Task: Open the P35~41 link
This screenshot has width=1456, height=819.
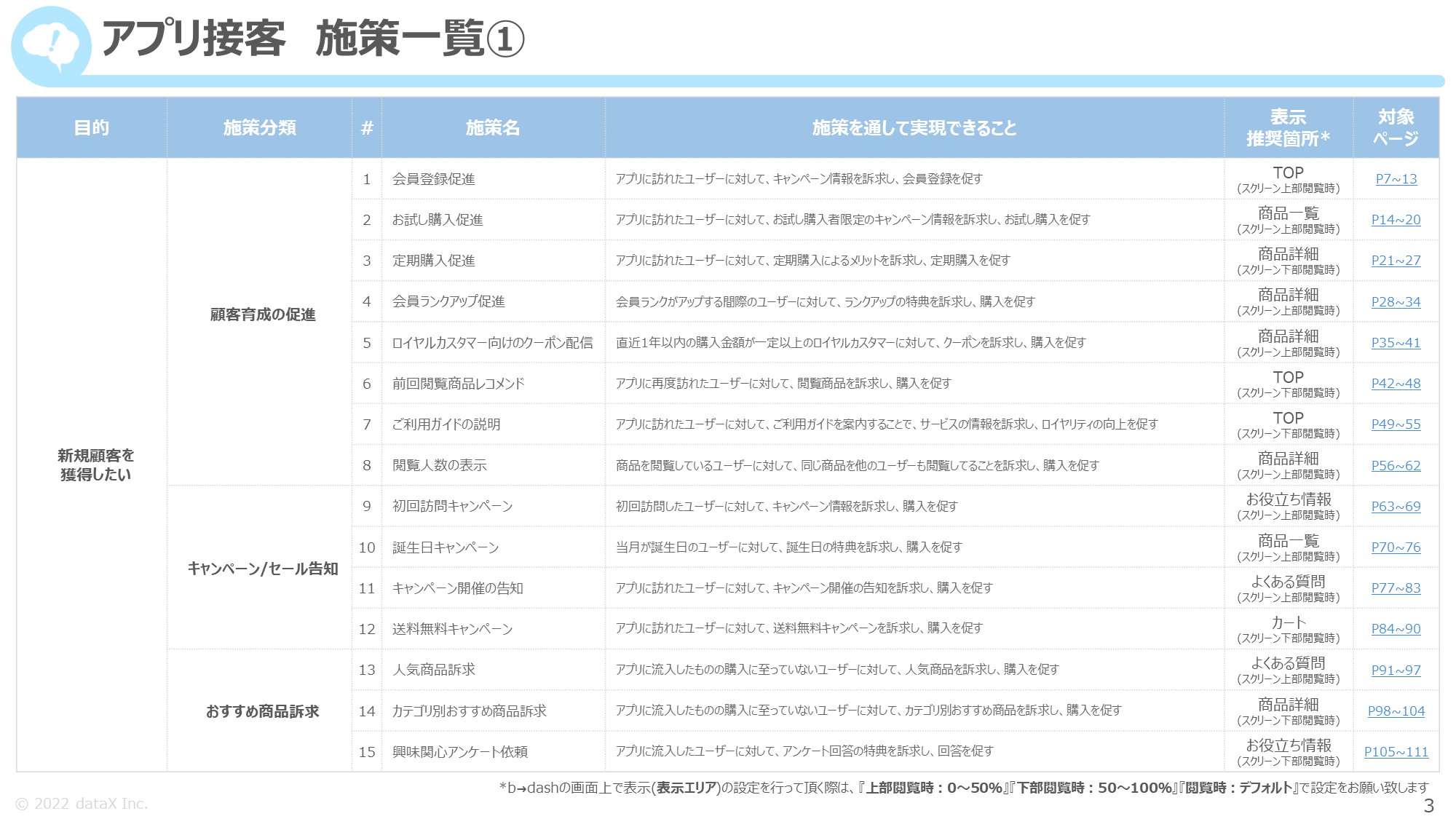Action: click(1396, 342)
